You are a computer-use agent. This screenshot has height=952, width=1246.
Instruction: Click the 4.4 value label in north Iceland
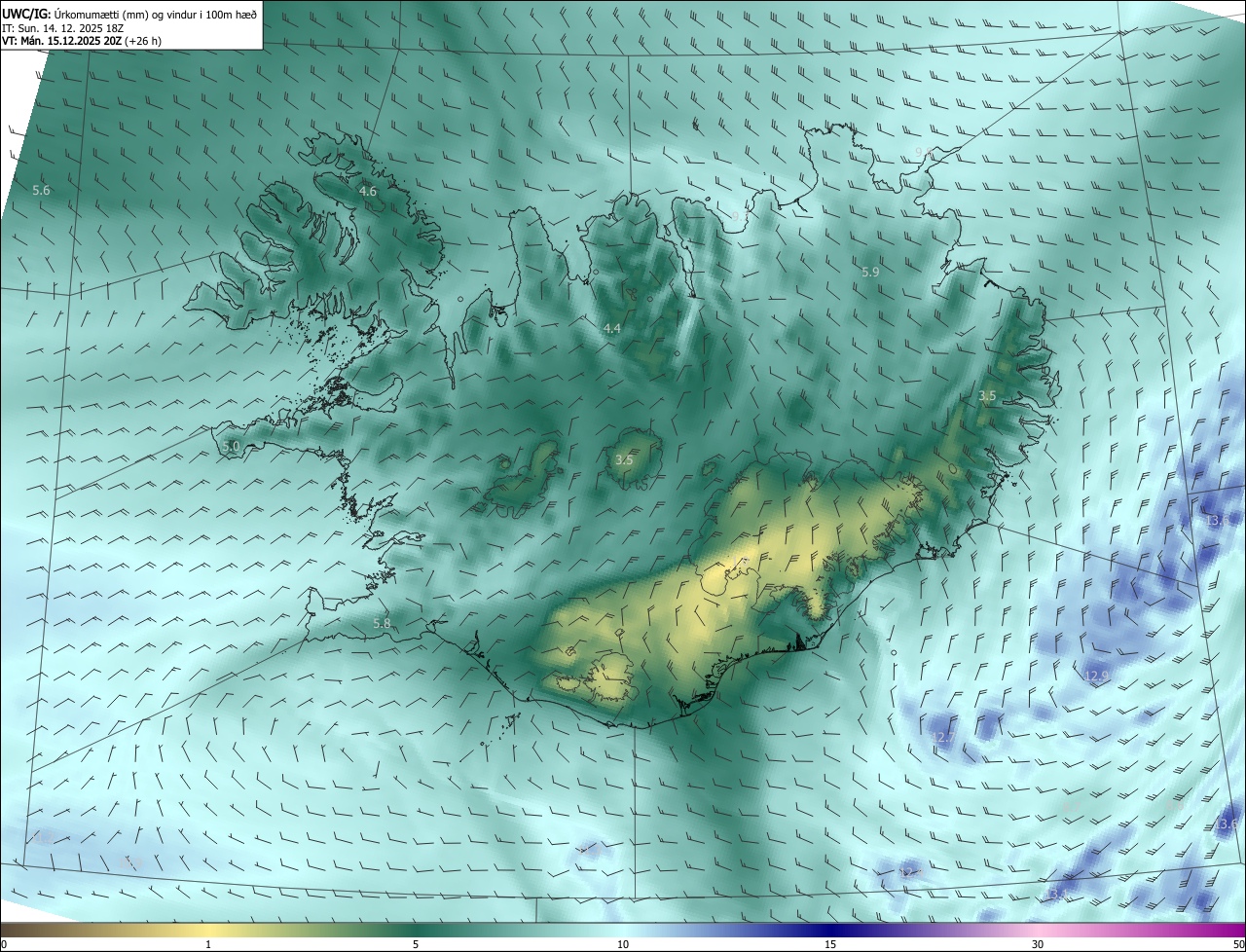(x=612, y=329)
